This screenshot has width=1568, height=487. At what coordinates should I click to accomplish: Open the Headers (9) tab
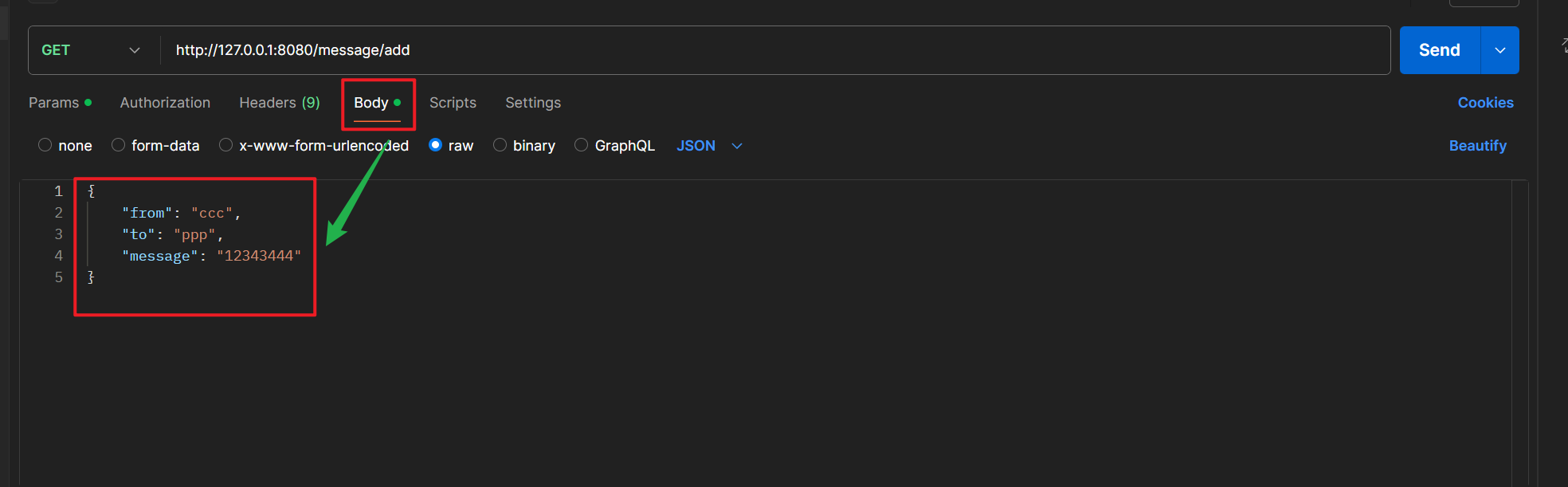coord(280,103)
